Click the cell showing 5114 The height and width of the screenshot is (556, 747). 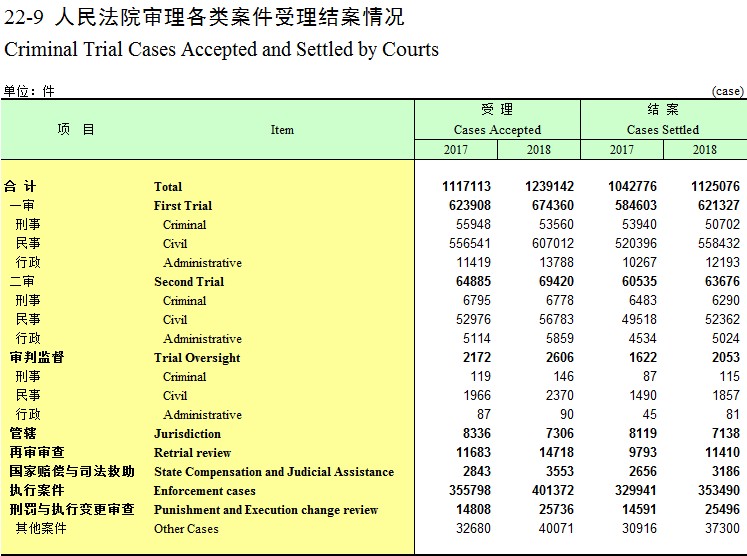(x=477, y=338)
